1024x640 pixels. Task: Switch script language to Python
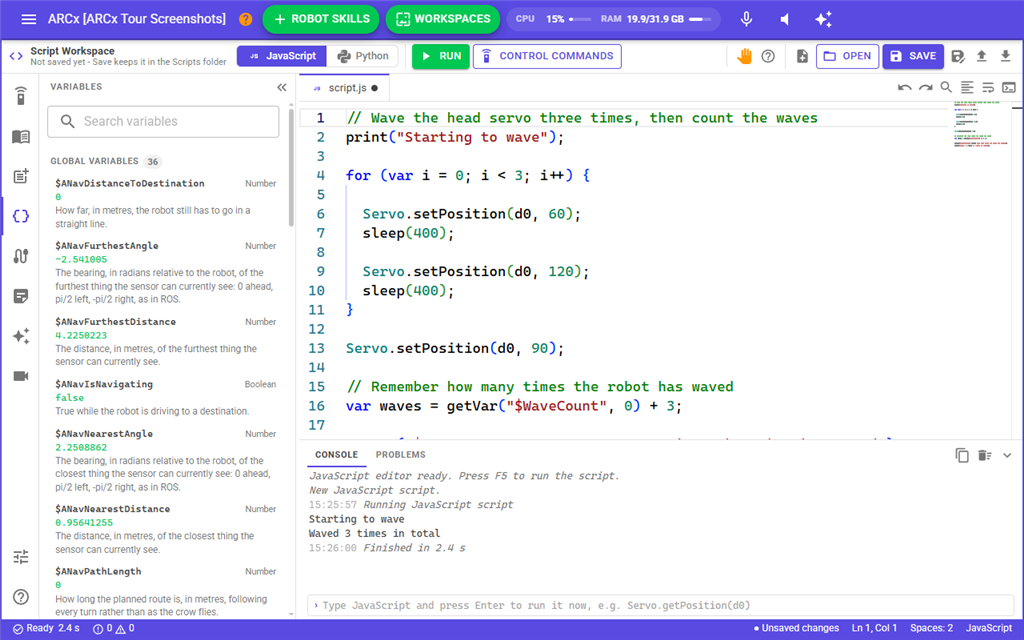[x=363, y=56]
